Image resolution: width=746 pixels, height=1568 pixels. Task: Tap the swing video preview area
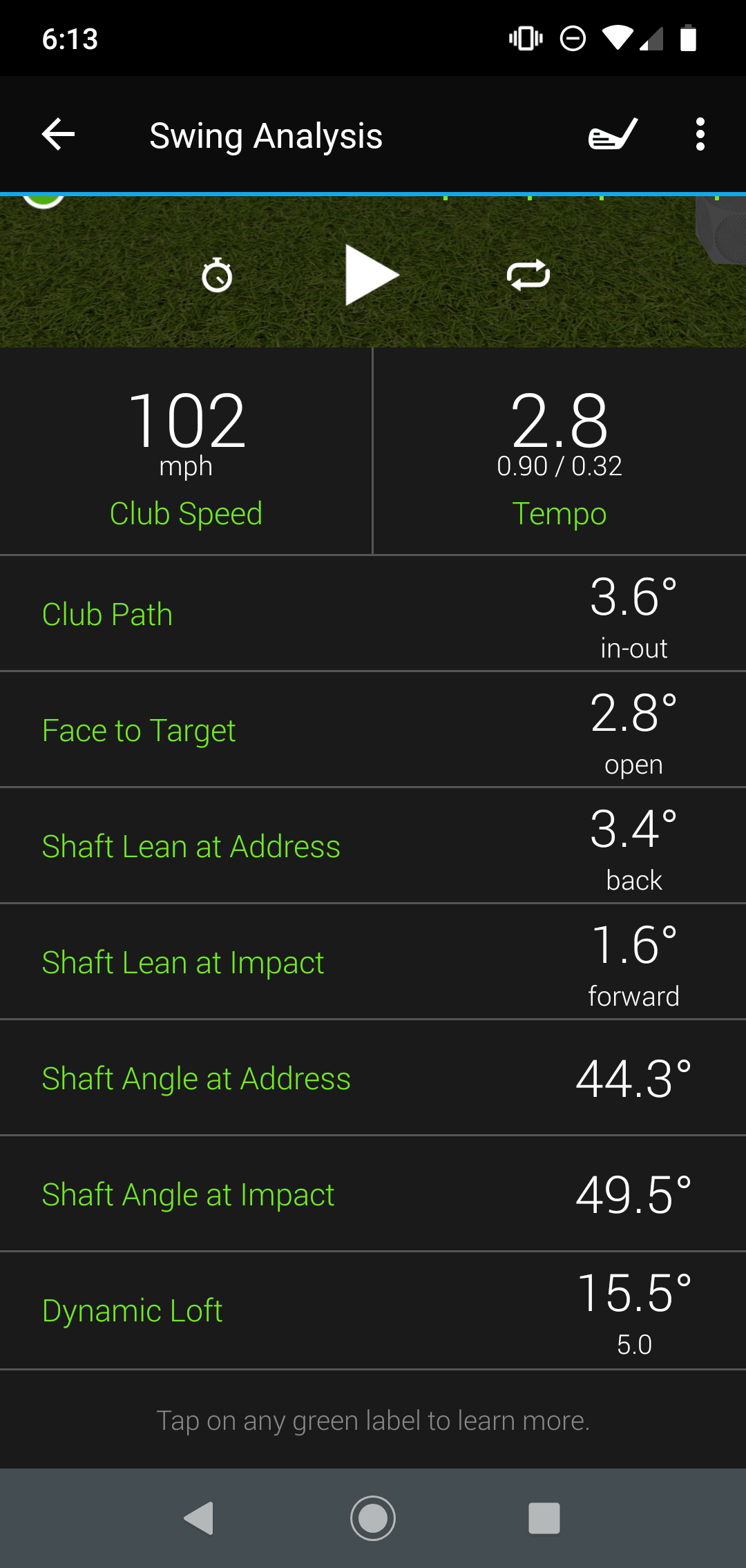point(373,325)
